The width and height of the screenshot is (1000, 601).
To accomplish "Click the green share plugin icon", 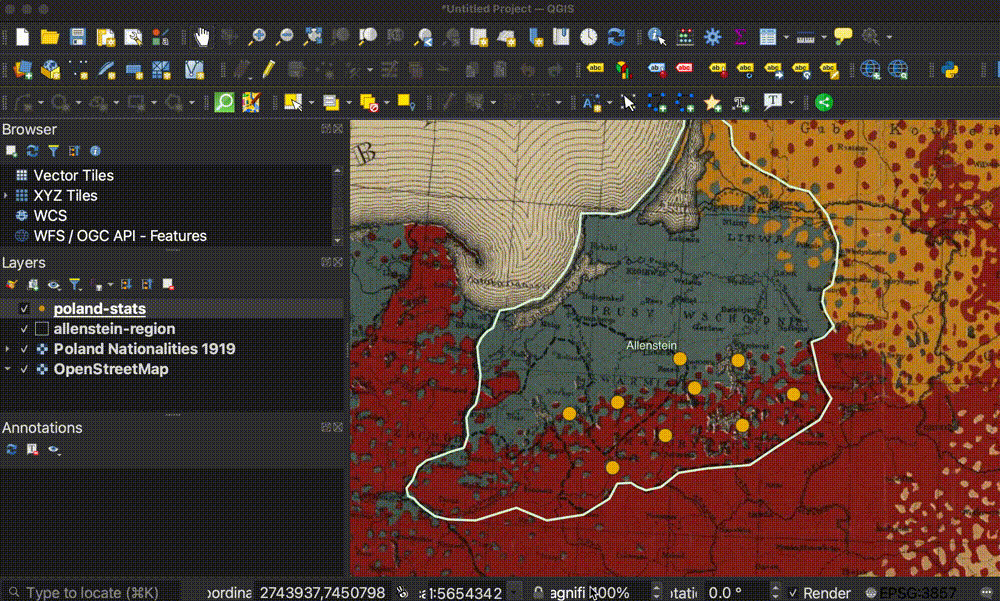I will 824,102.
